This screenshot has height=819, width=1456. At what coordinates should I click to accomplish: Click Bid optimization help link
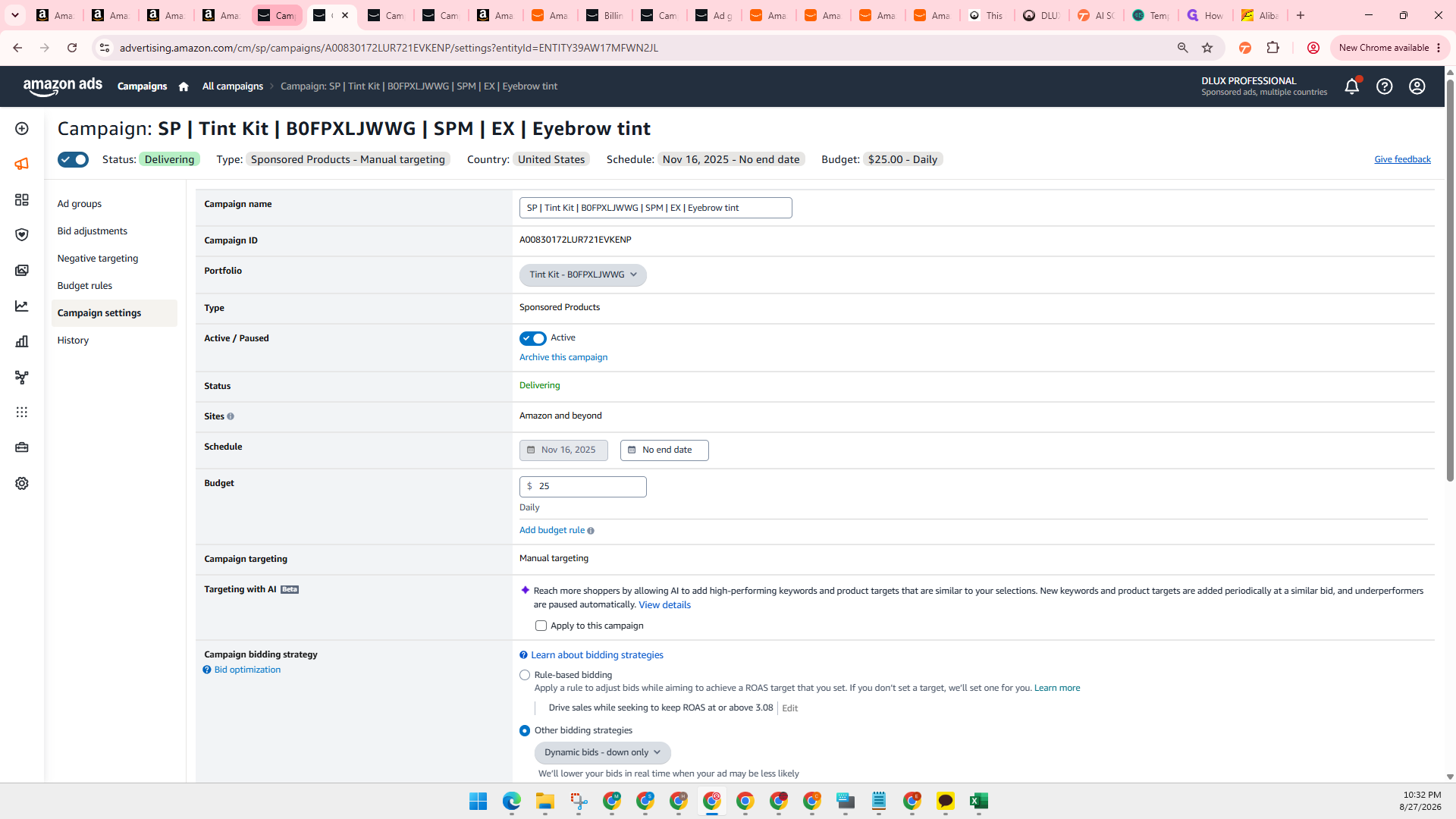tap(247, 670)
